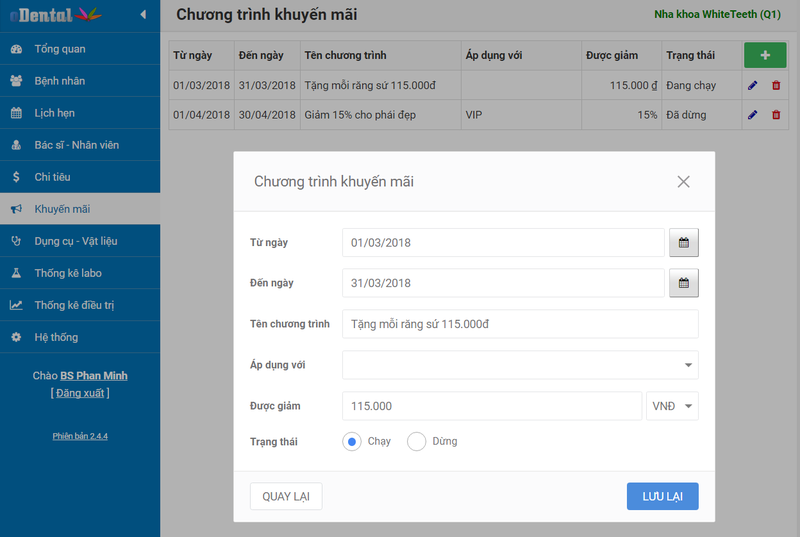This screenshot has height=537, width=800.
Task: Open Dụng cụ - Vật liệu menu
Action: click(x=80, y=241)
